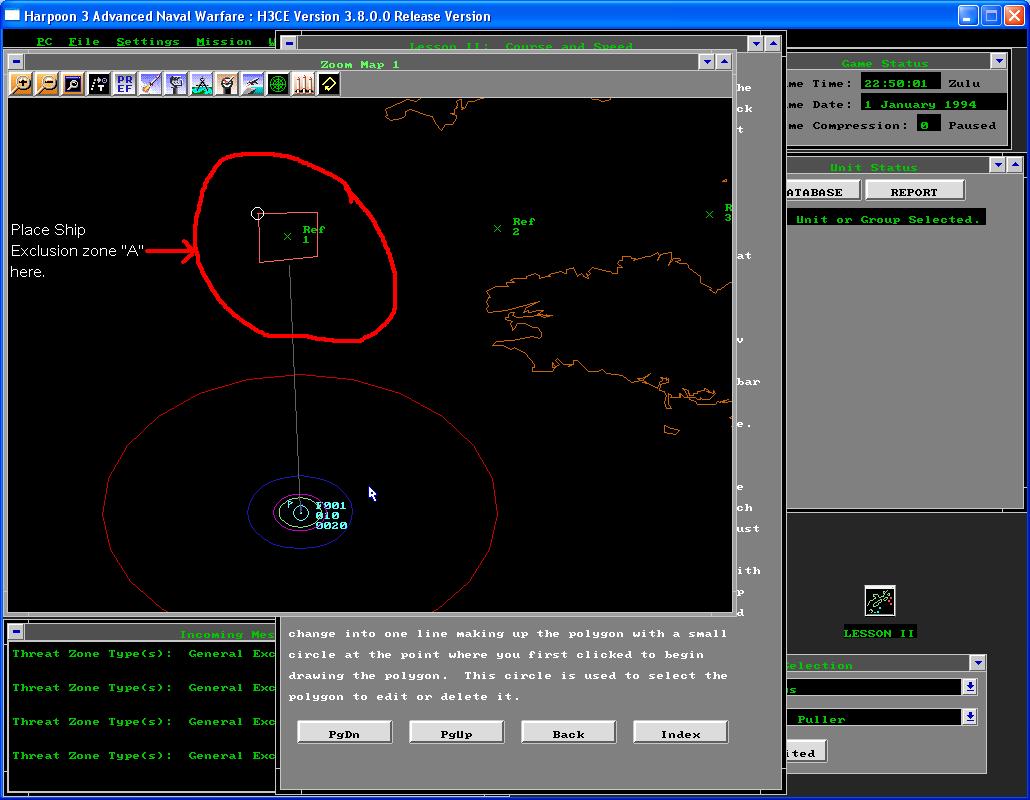Click the partially hidden 'ited' button

coord(805,752)
